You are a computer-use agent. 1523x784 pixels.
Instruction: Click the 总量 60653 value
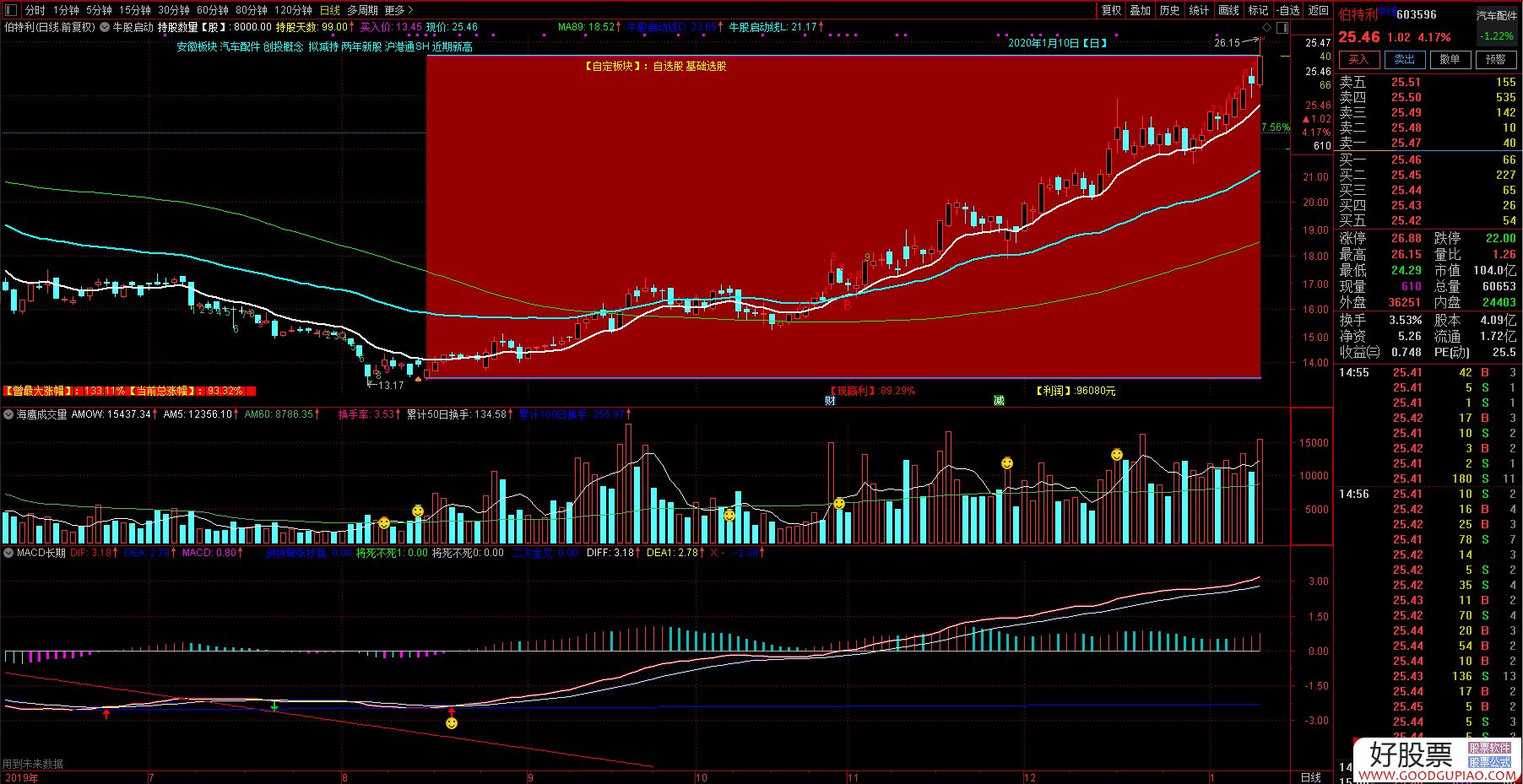pyautogui.click(x=1499, y=286)
